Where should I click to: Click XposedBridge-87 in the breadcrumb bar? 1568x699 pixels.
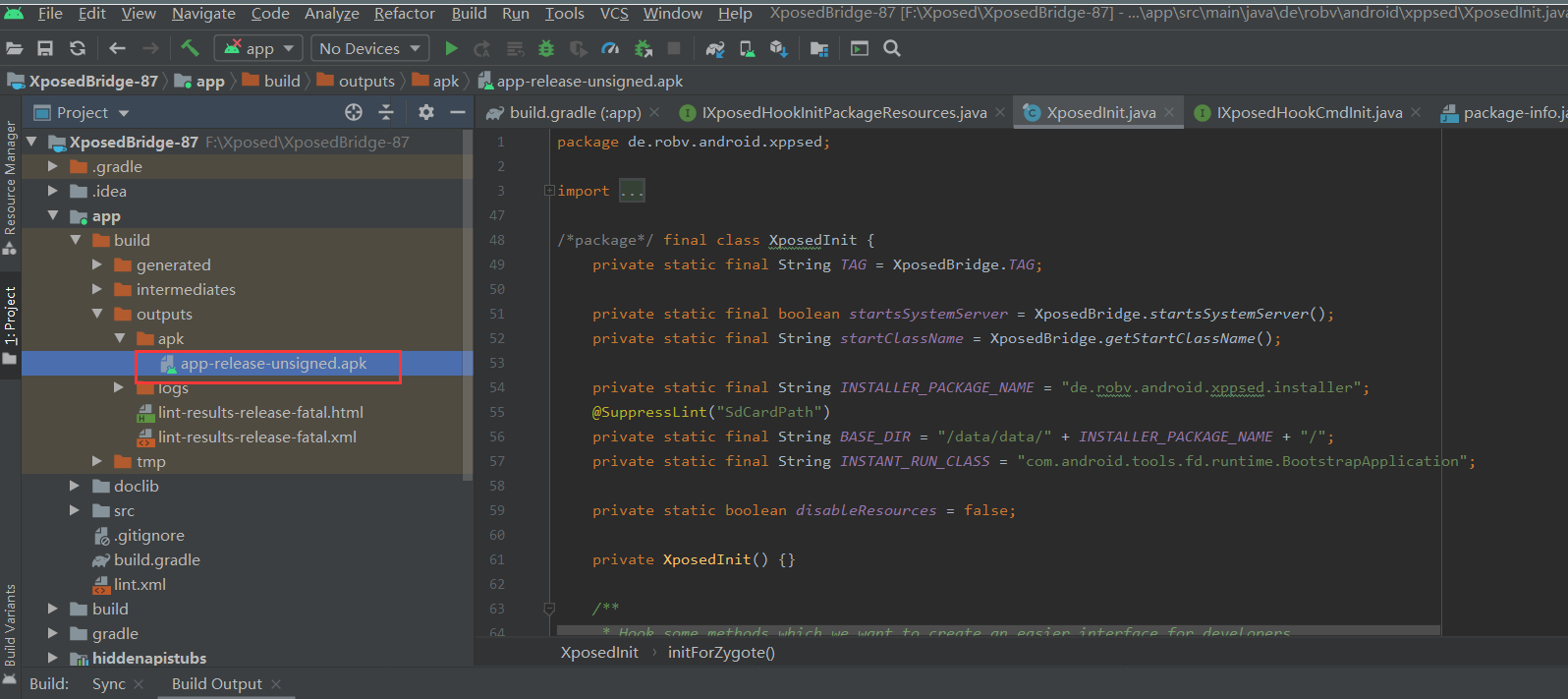pos(93,81)
